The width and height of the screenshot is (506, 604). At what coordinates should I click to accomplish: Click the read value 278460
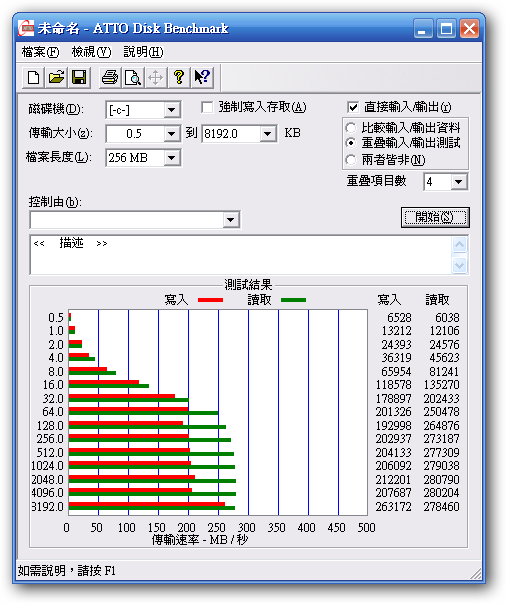(x=442, y=507)
